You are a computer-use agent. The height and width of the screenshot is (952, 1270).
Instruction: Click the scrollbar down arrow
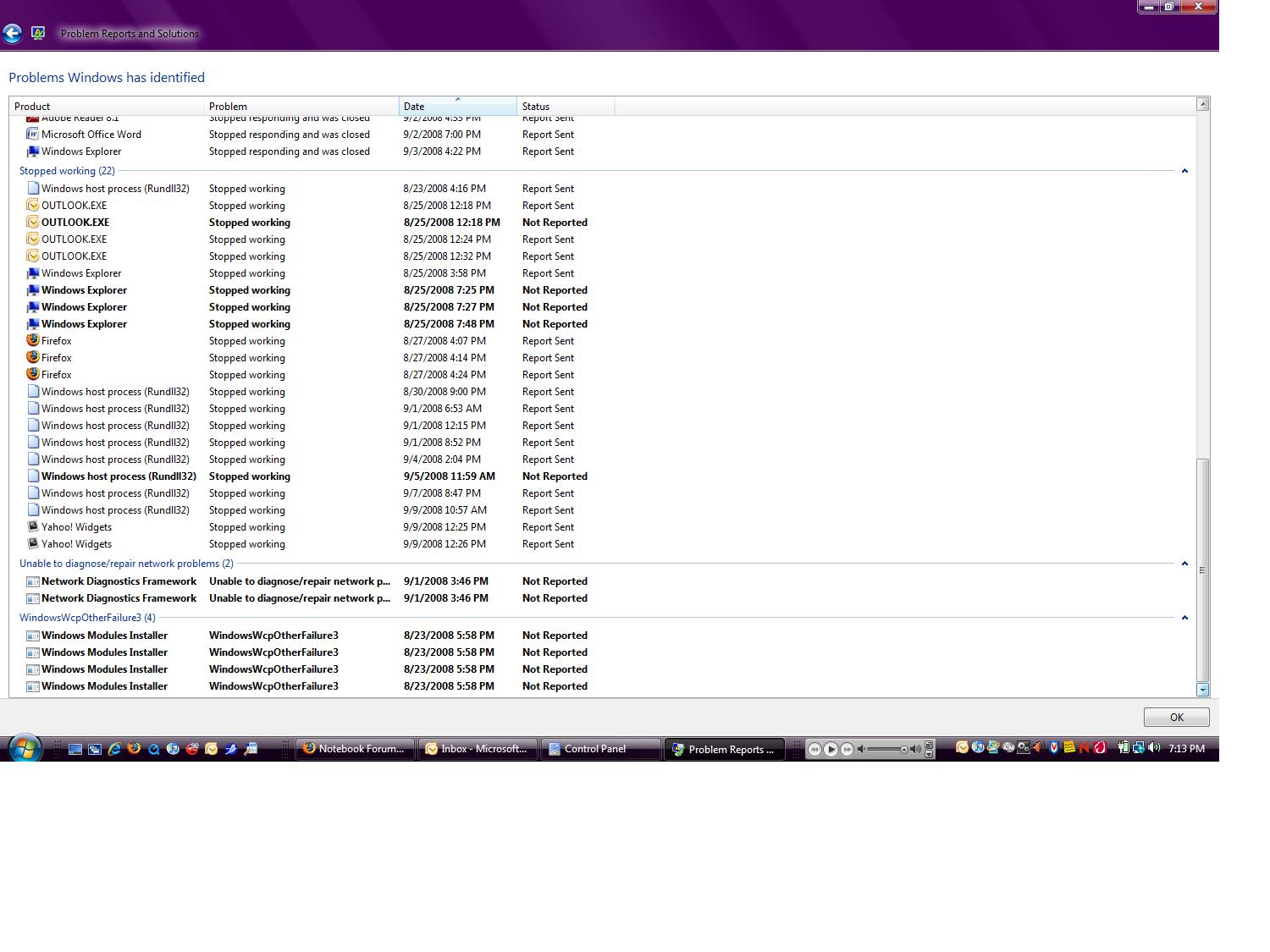(x=1202, y=690)
